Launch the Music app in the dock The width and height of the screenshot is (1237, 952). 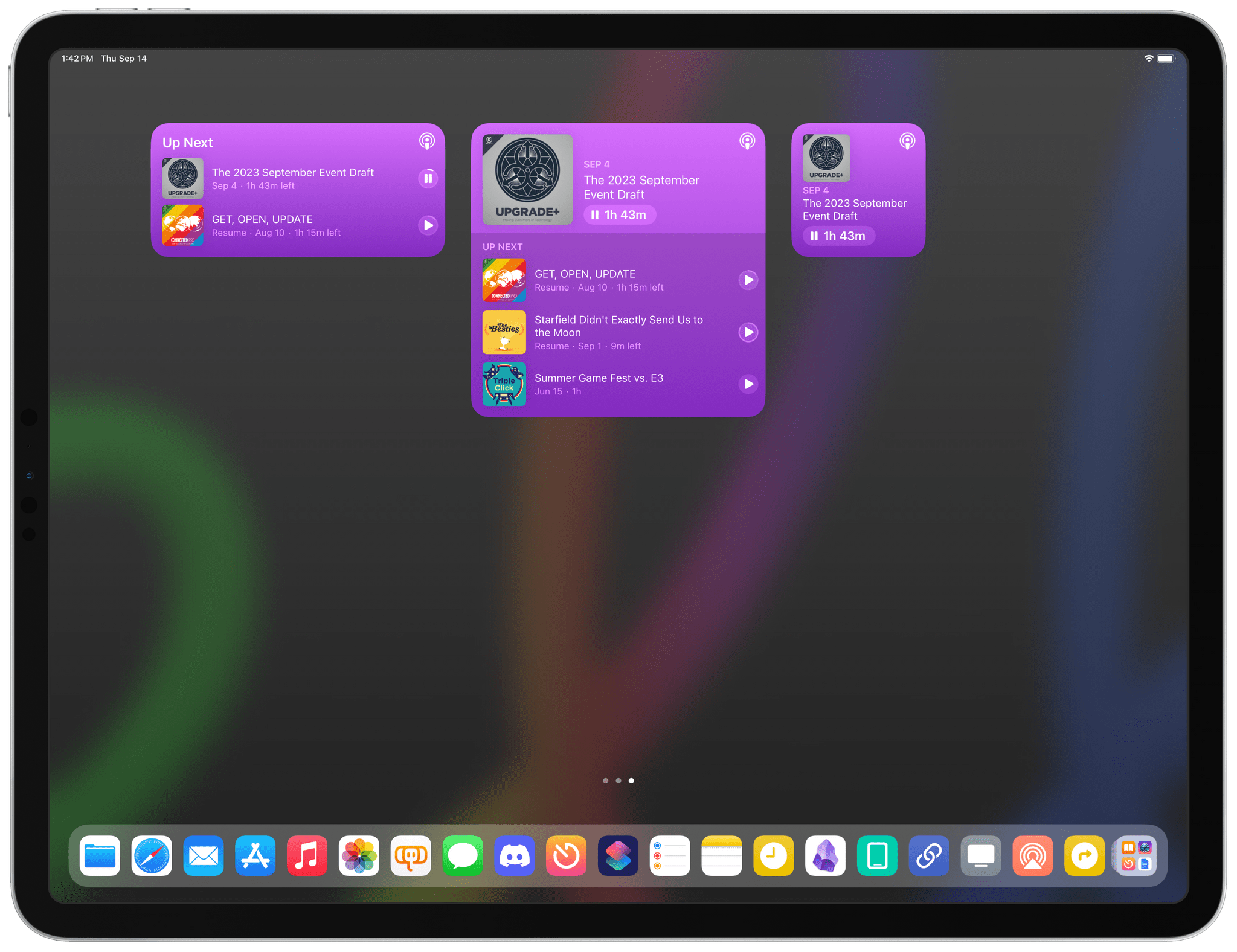307,855
